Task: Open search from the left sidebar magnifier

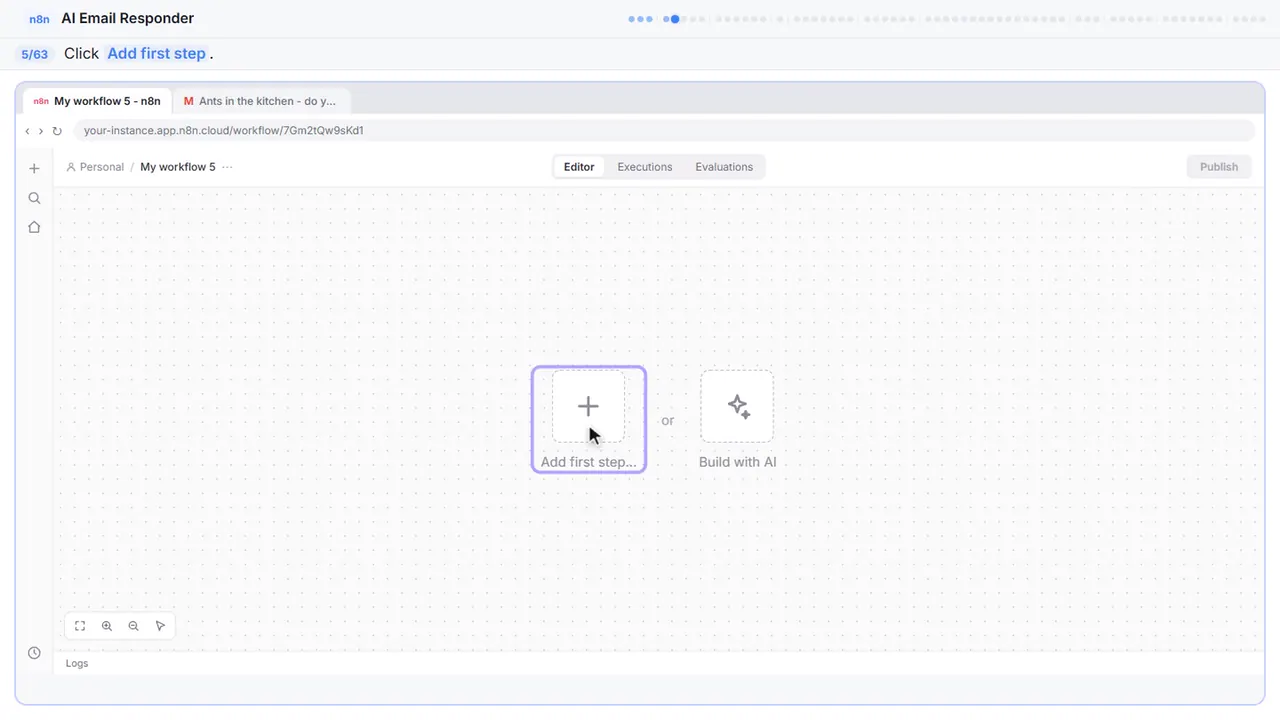Action: [x=34, y=198]
